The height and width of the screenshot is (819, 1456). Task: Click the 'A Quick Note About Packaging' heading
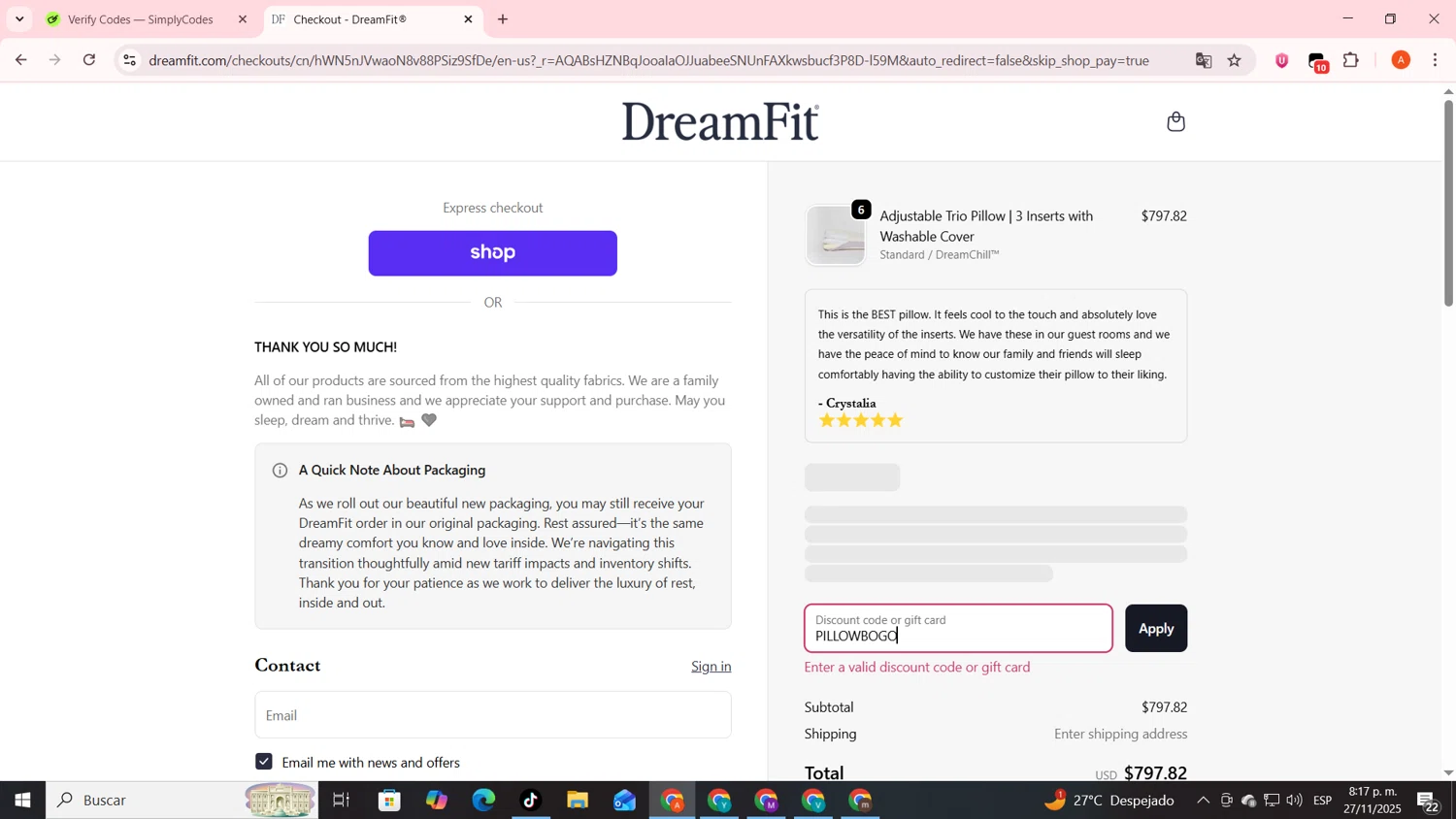[392, 470]
